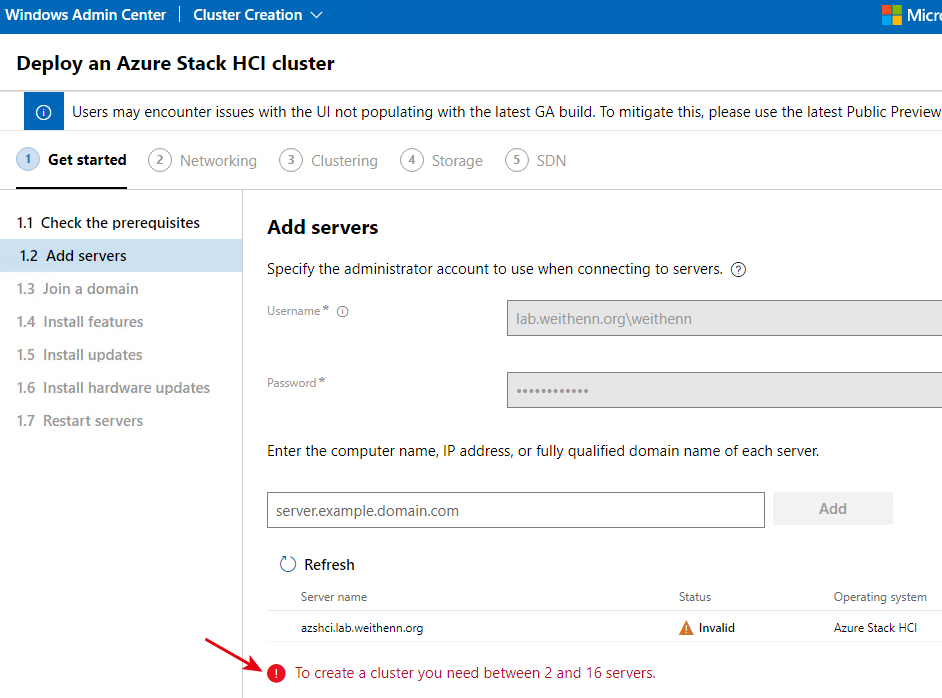Click the step 3 circle icon

[x=291, y=160]
